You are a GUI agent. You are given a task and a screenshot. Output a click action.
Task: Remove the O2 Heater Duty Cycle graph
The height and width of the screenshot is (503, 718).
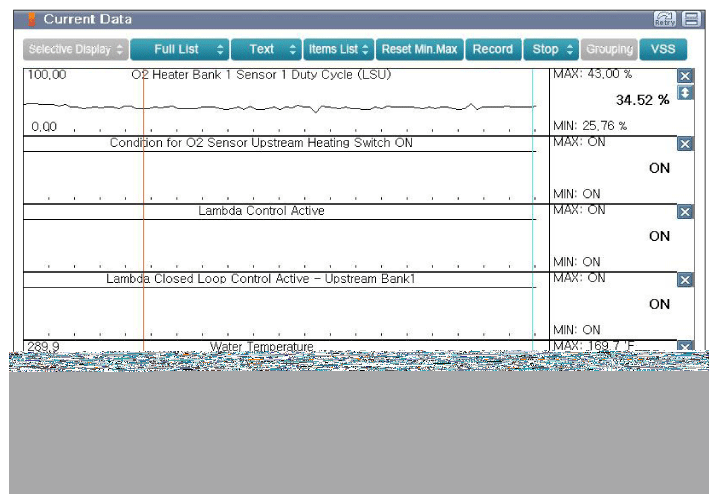[685, 76]
